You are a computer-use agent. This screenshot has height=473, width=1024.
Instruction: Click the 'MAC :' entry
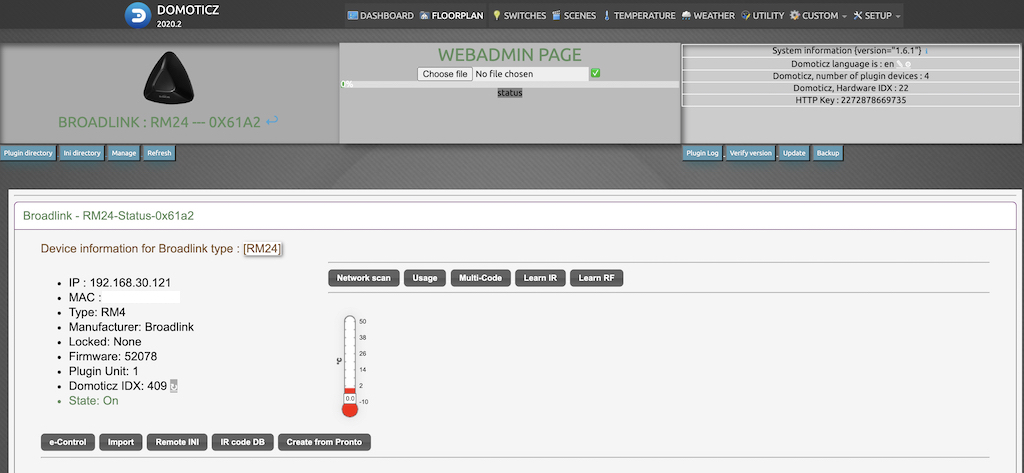point(85,297)
